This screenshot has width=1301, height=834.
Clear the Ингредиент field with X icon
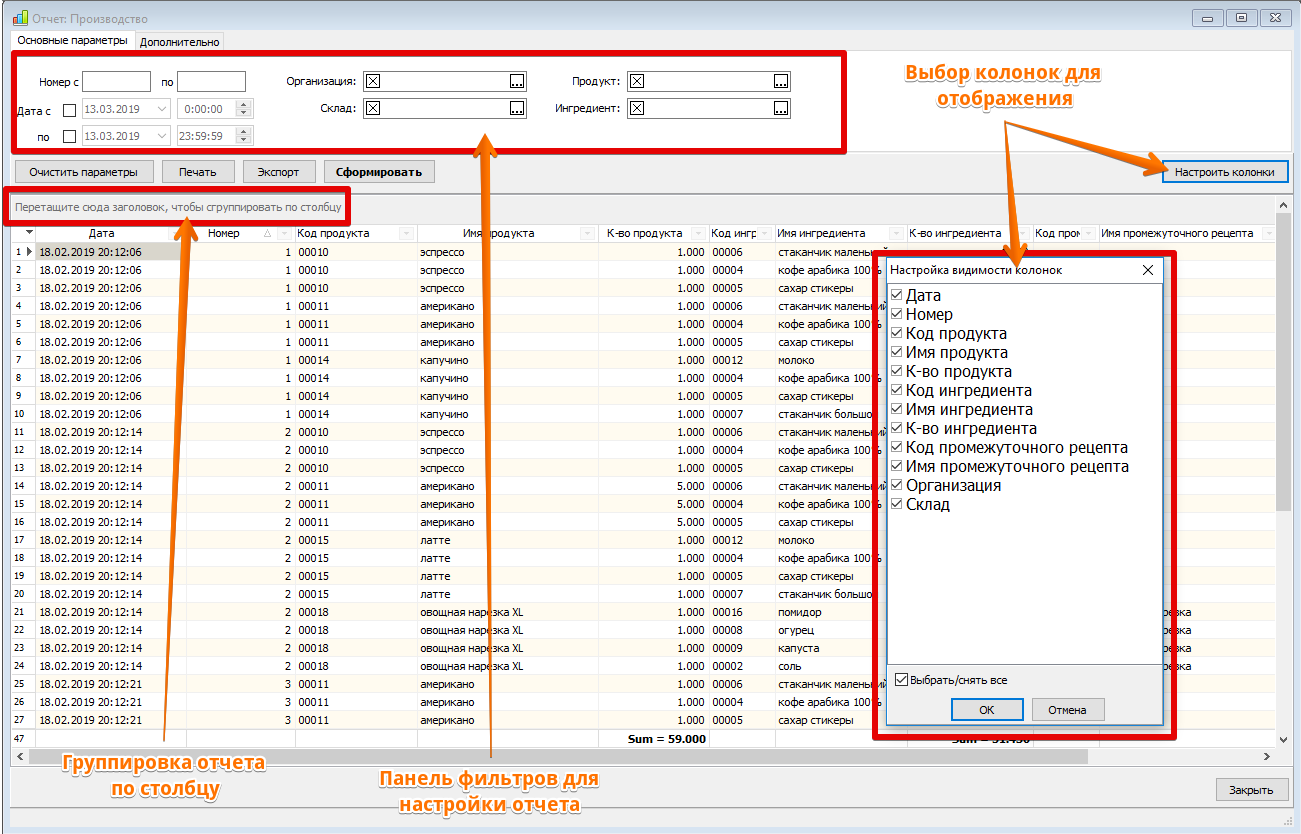pos(637,108)
